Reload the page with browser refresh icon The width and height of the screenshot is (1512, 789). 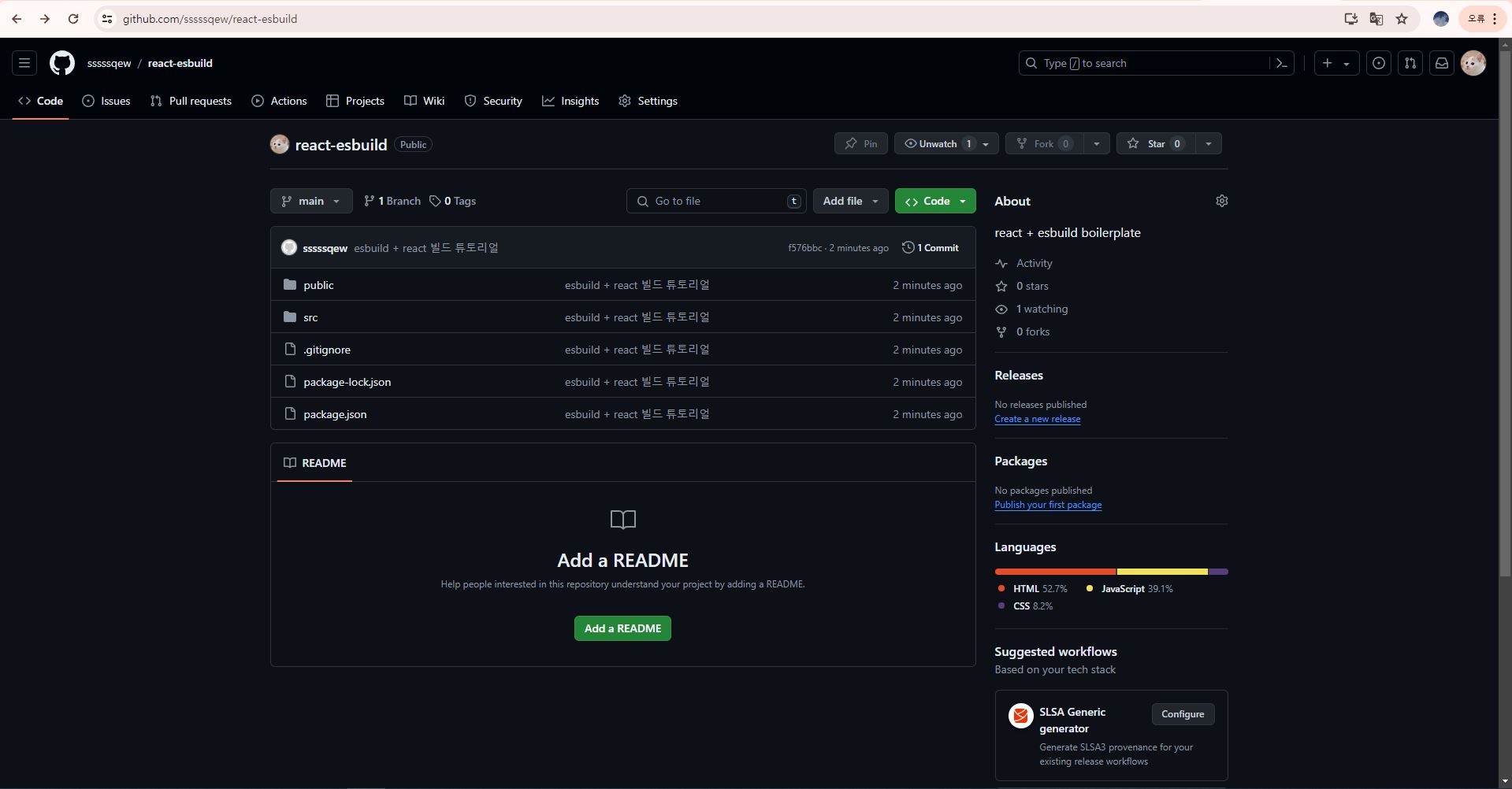73,19
